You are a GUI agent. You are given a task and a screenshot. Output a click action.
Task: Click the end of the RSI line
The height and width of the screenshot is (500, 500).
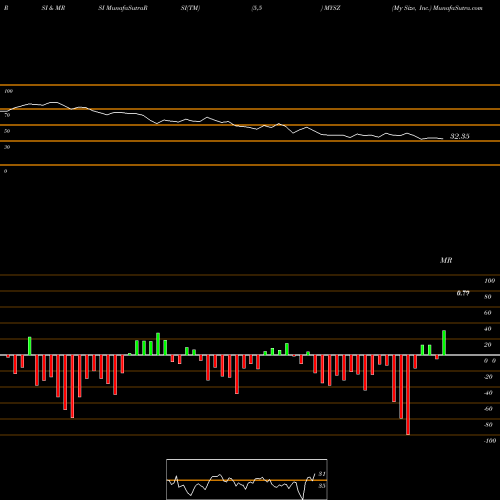tap(443, 138)
